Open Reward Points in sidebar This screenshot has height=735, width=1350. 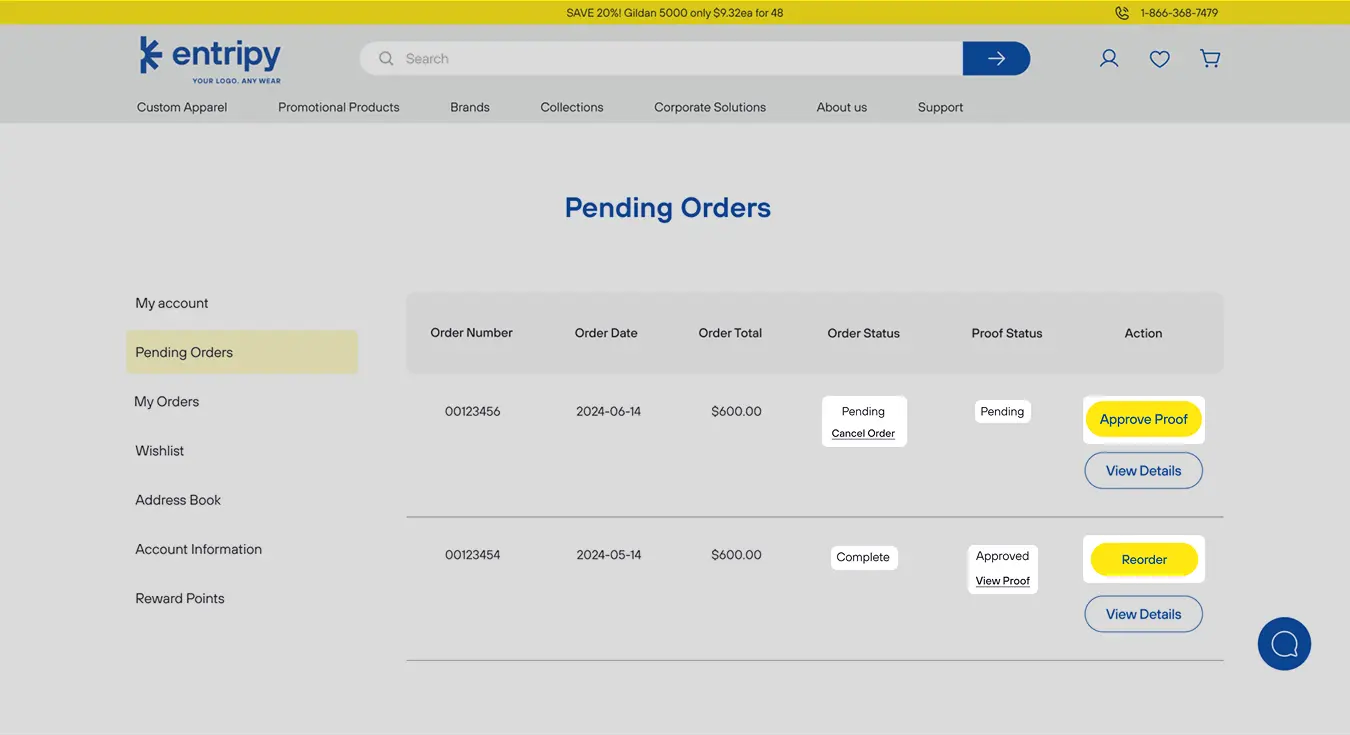(180, 598)
